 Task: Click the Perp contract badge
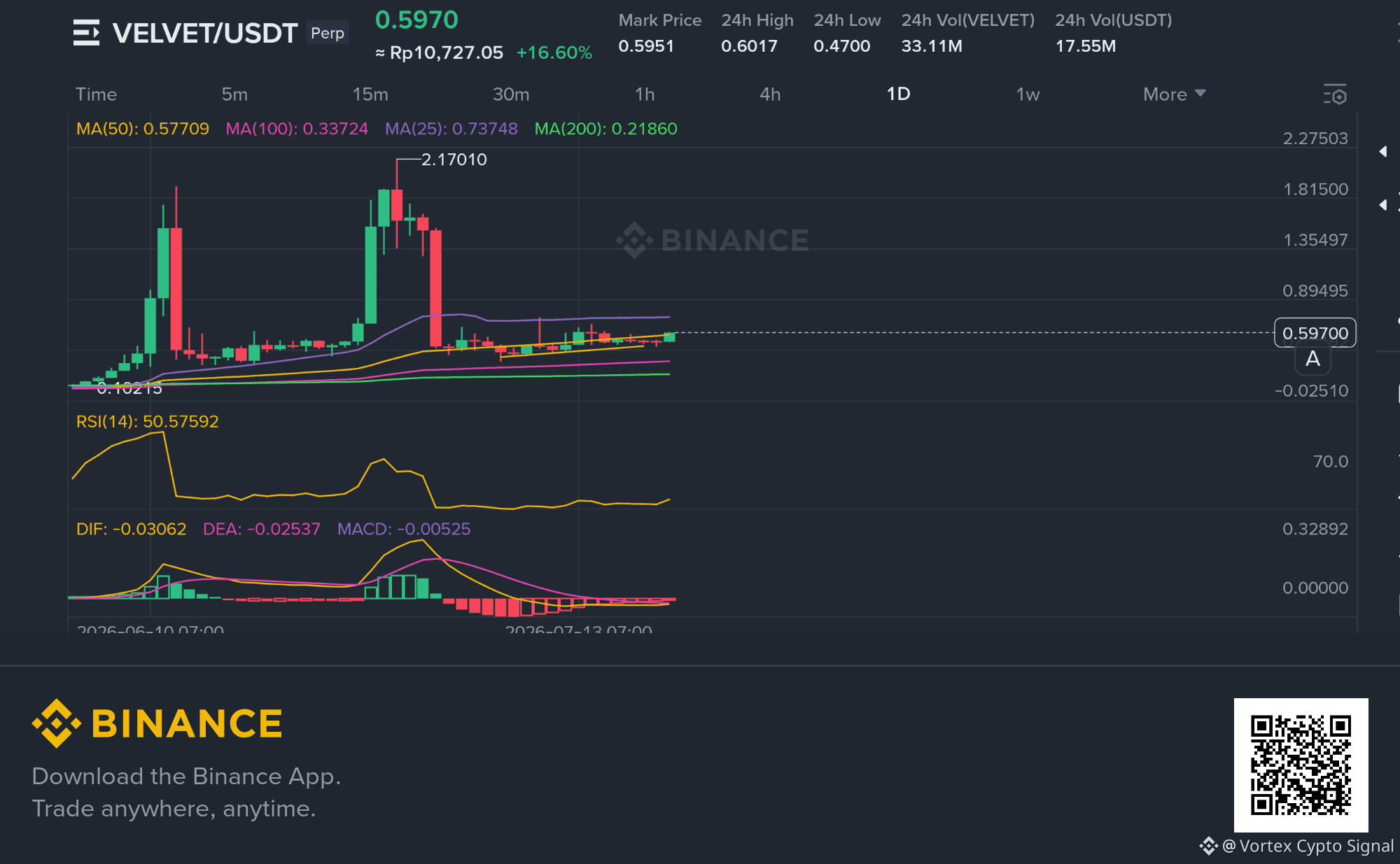point(328,33)
